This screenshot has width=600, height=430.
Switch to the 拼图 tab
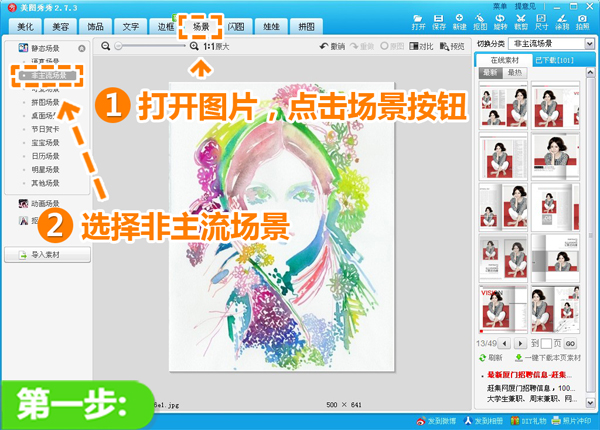pyautogui.click(x=307, y=26)
